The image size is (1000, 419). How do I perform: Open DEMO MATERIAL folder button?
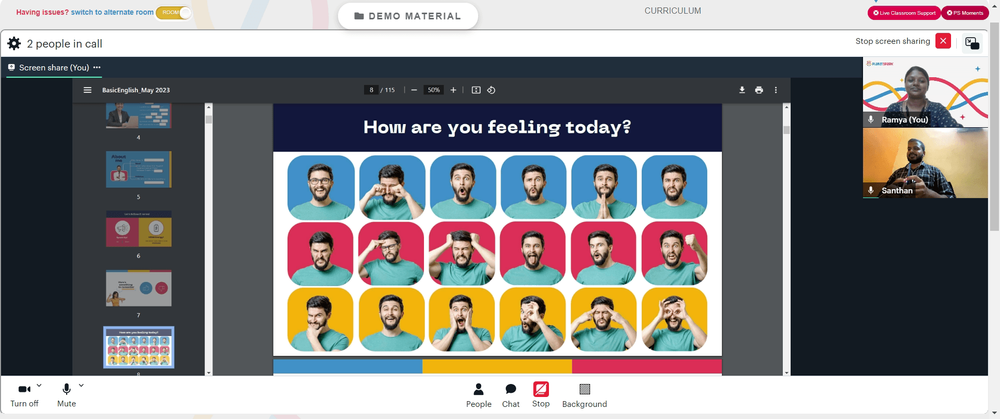tap(408, 16)
